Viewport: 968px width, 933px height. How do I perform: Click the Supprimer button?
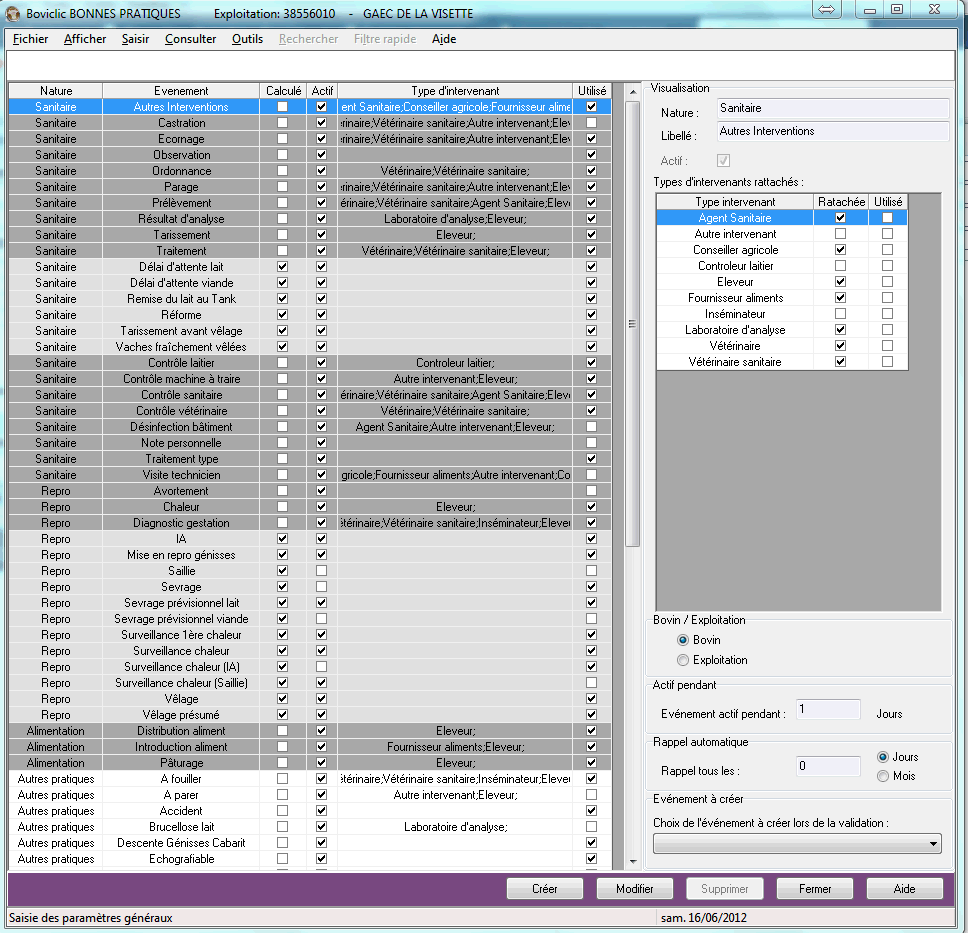pos(725,889)
